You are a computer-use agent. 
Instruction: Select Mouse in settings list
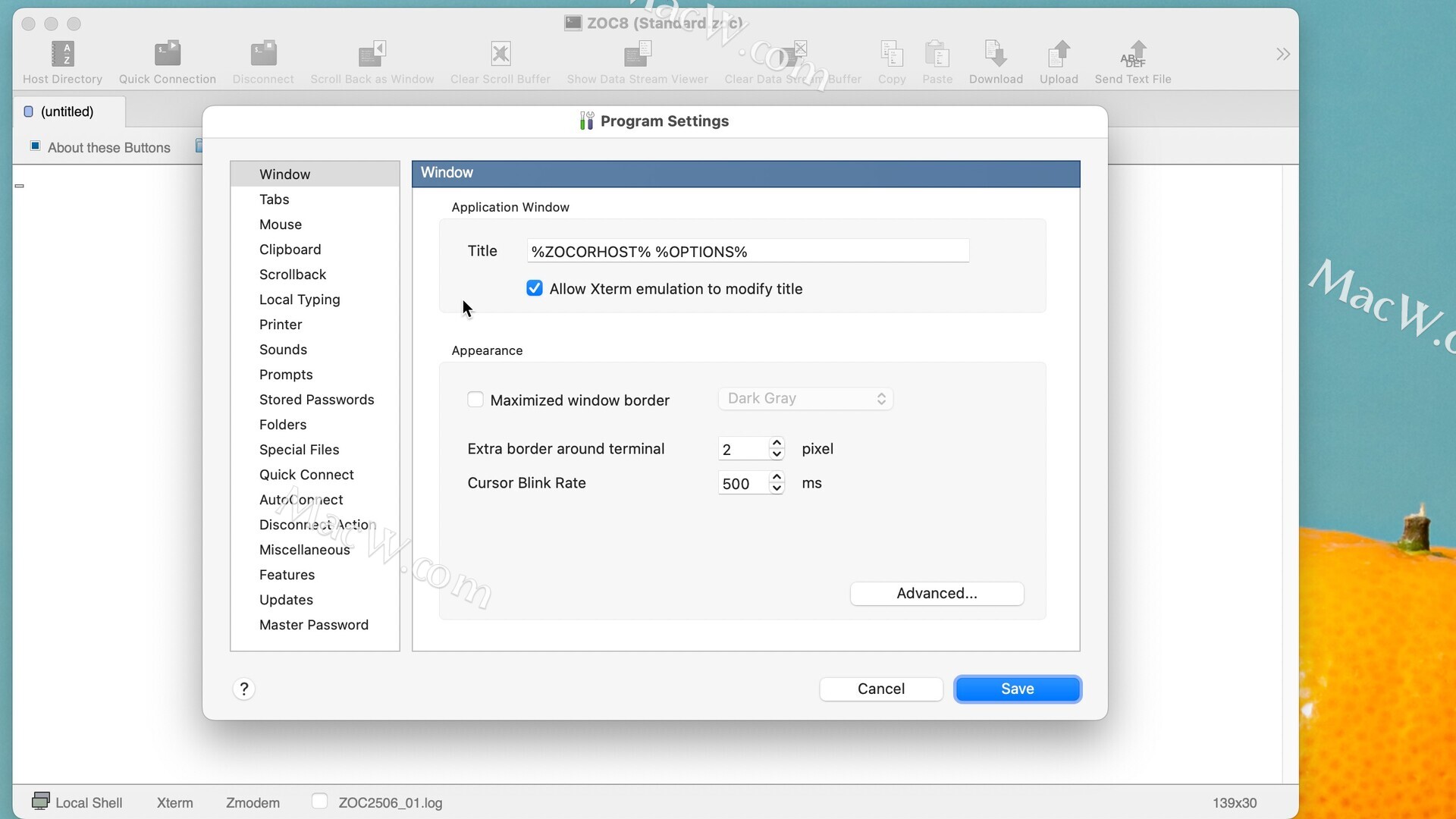pyautogui.click(x=315, y=224)
